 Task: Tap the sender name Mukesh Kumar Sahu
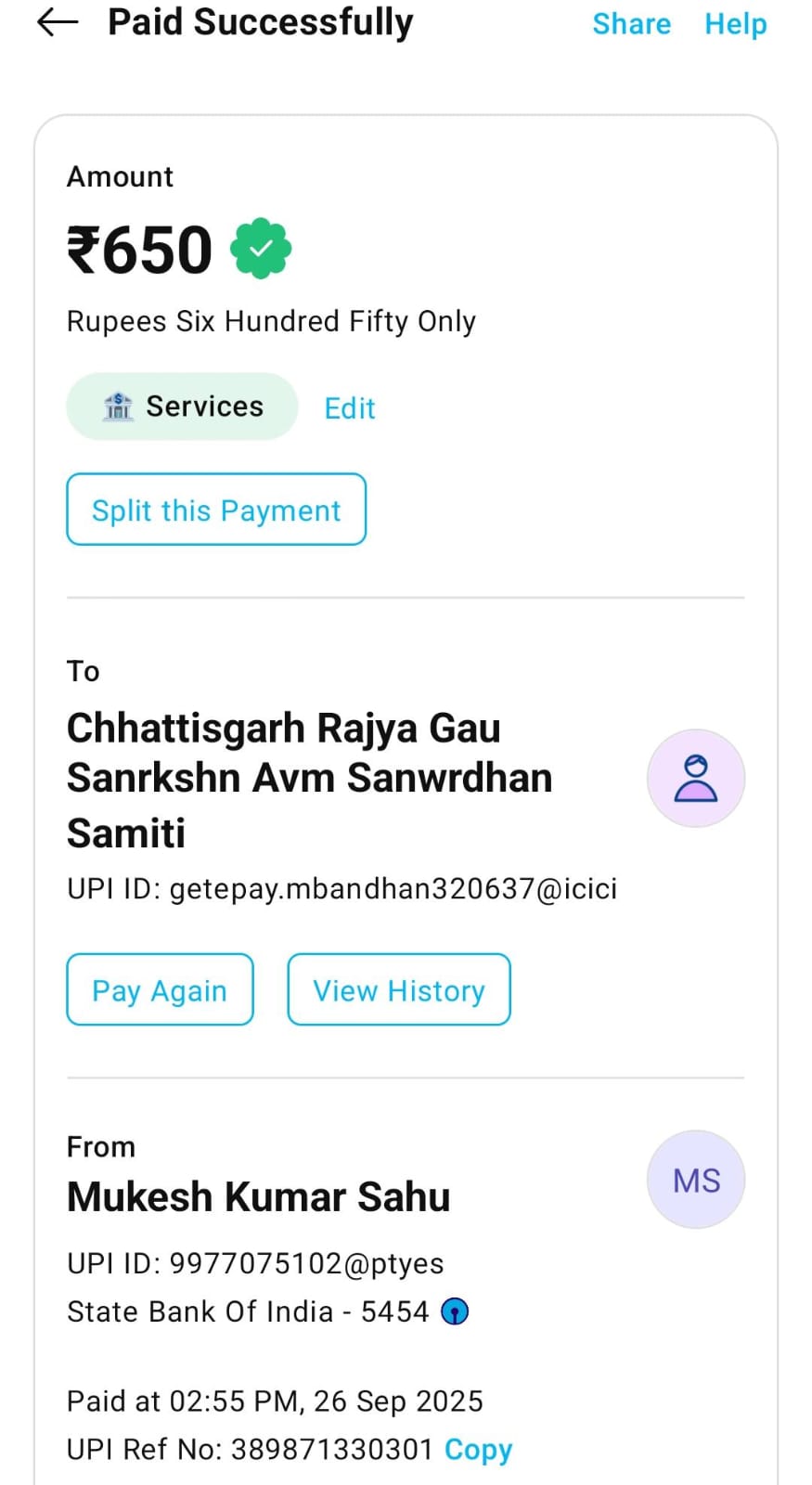click(258, 1196)
